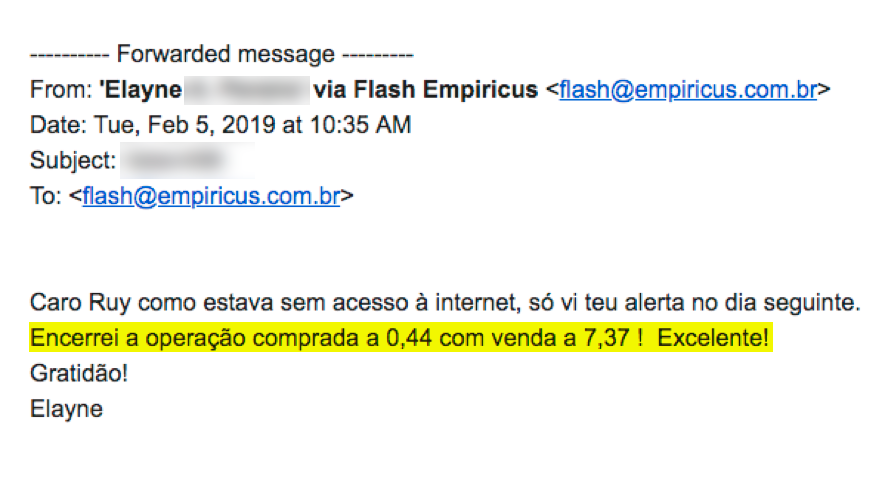Click the 'From:' label
This screenshot has height=487, width=883.
[61, 90]
